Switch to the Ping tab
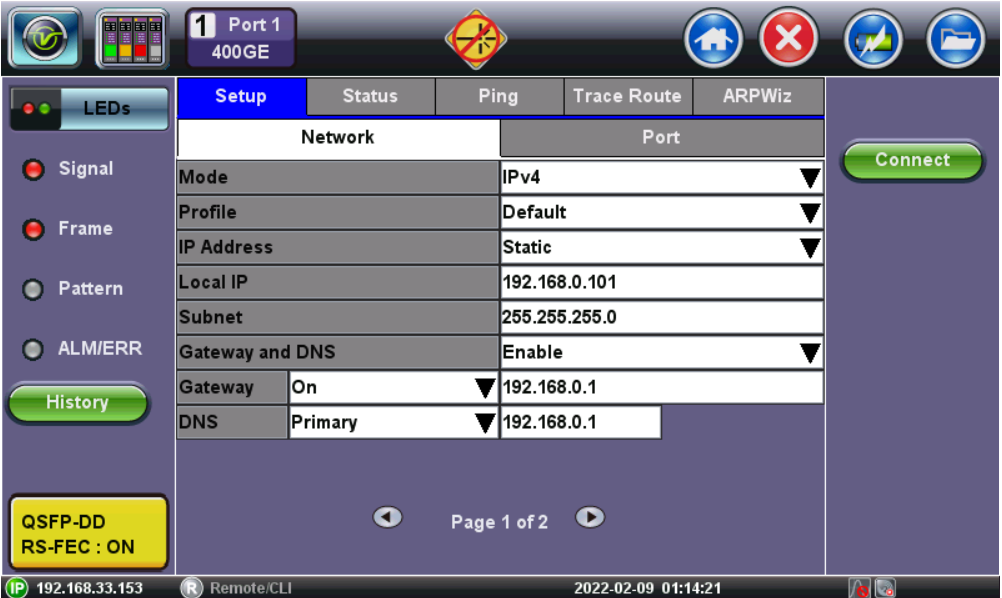Viewport: 1002px width, 598px height. tap(498, 97)
